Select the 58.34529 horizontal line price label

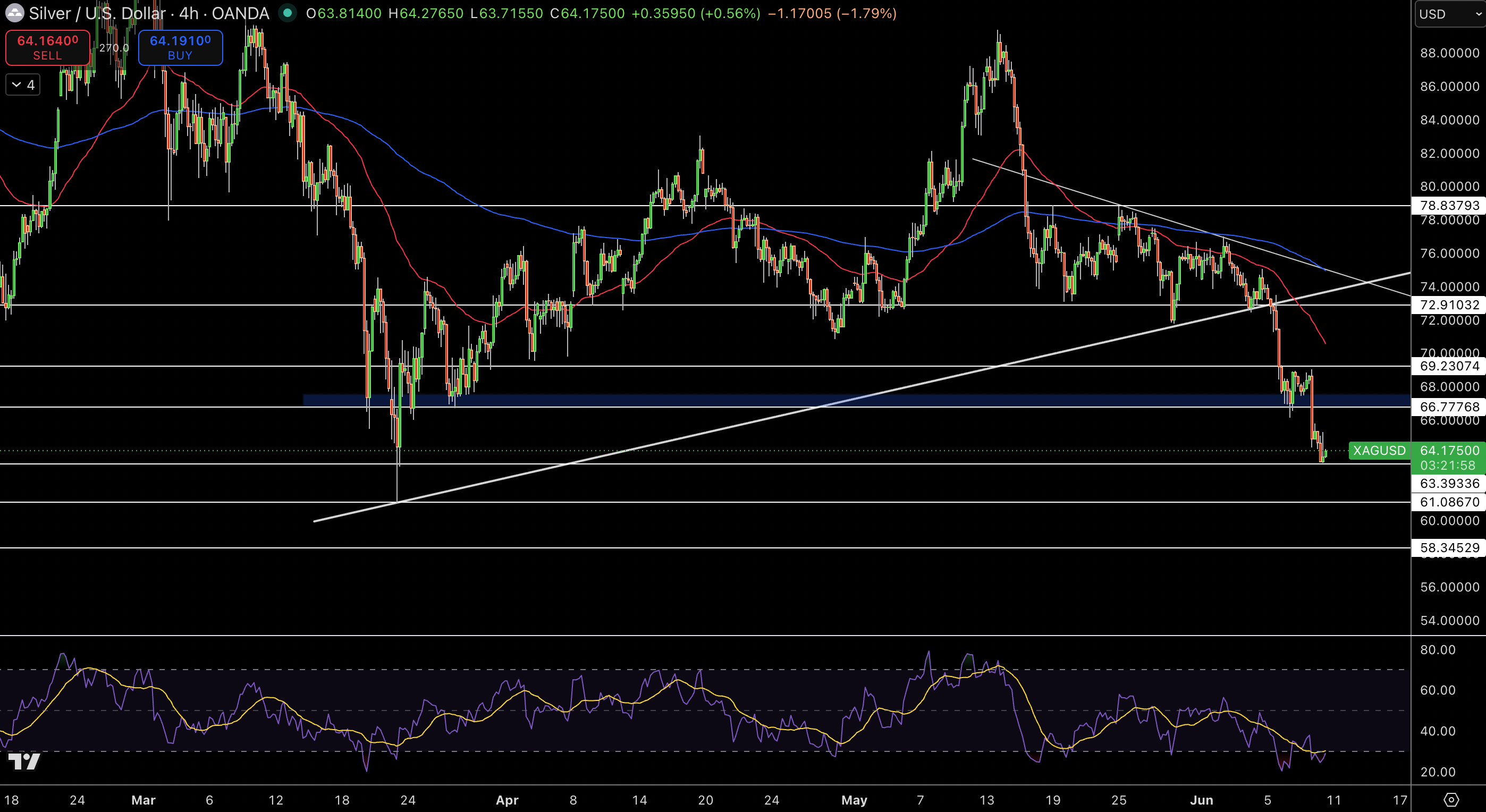click(x=1448, y=547)
